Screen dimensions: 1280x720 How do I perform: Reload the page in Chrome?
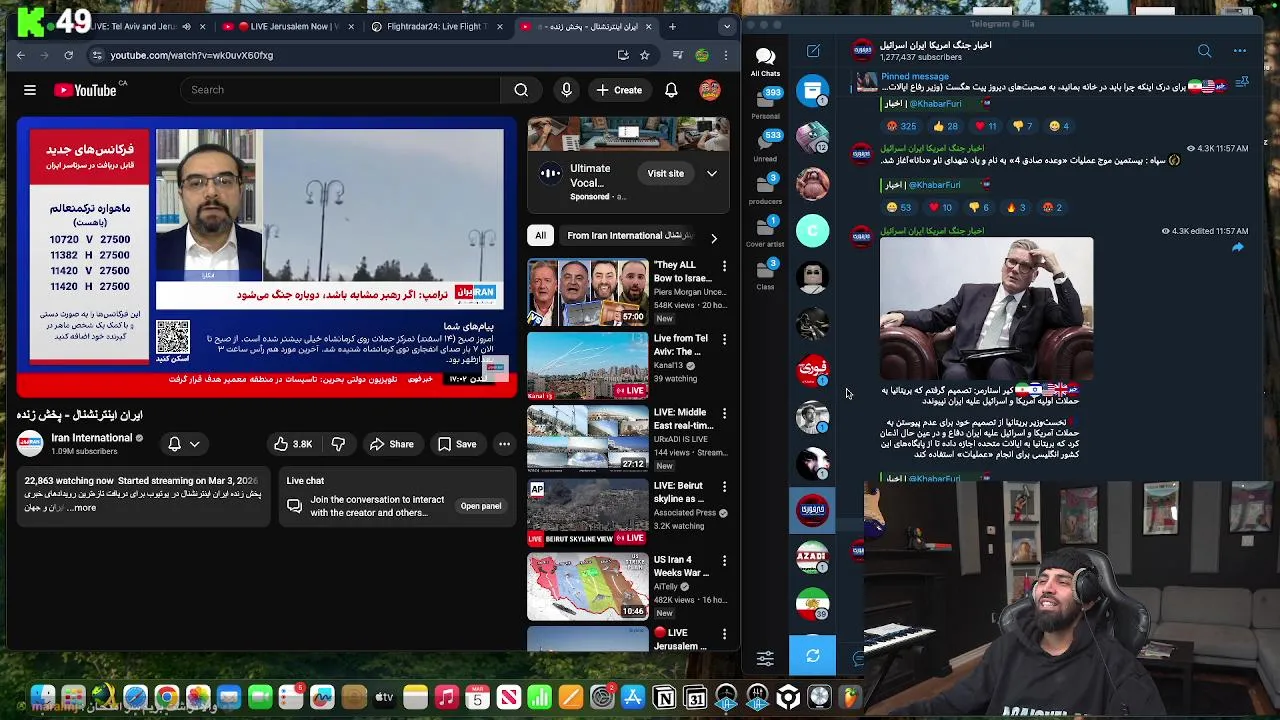tap(68, 55)
